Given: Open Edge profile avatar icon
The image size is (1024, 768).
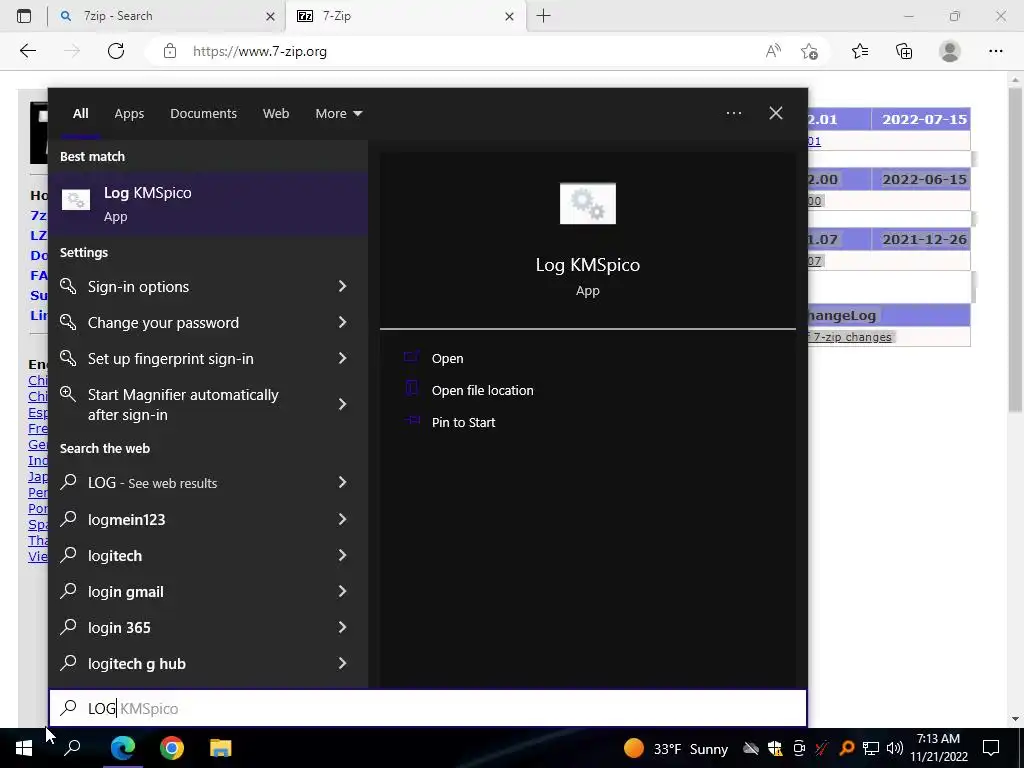Looking at the screenshot, I should 950,51.
